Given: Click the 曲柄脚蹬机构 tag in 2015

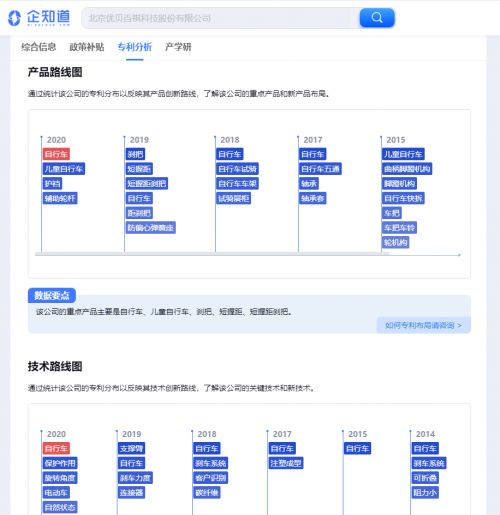Looking at the screenshot, I should [x=407, y=169].
